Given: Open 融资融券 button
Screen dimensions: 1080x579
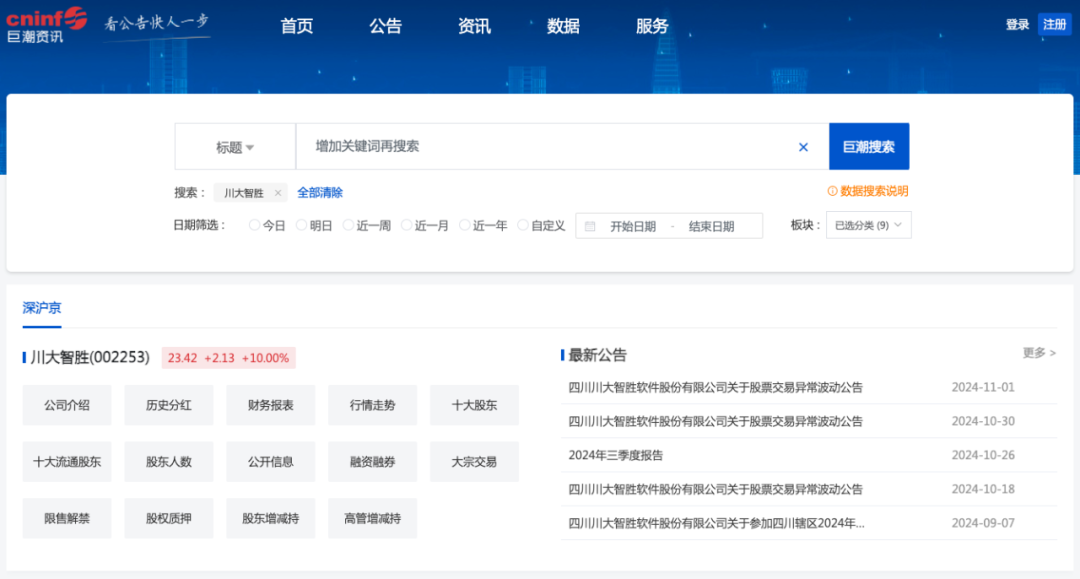Looking at the screenshot, I should pos(373,462).
